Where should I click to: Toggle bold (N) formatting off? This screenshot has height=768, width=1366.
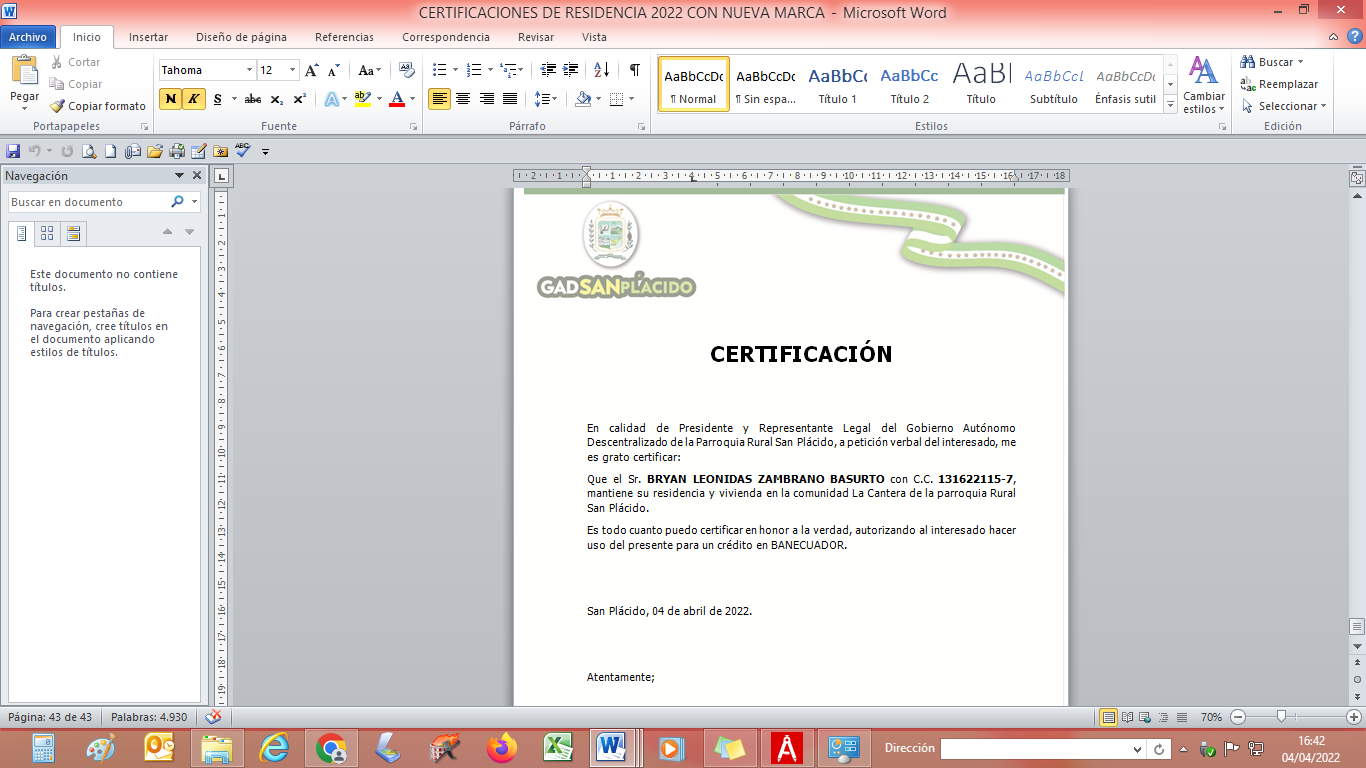coord(171,99)
